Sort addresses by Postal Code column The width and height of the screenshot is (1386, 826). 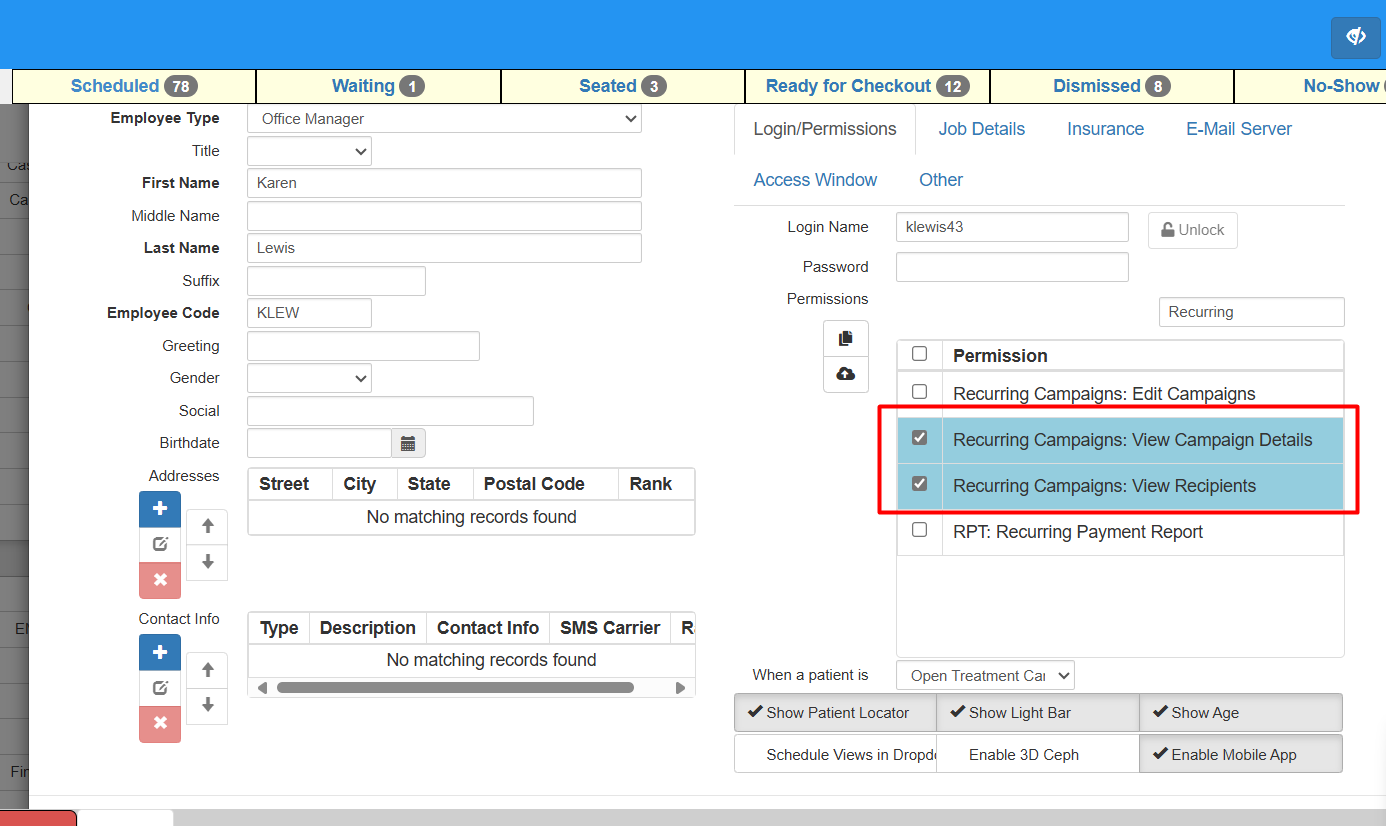(x=545, y=484)
